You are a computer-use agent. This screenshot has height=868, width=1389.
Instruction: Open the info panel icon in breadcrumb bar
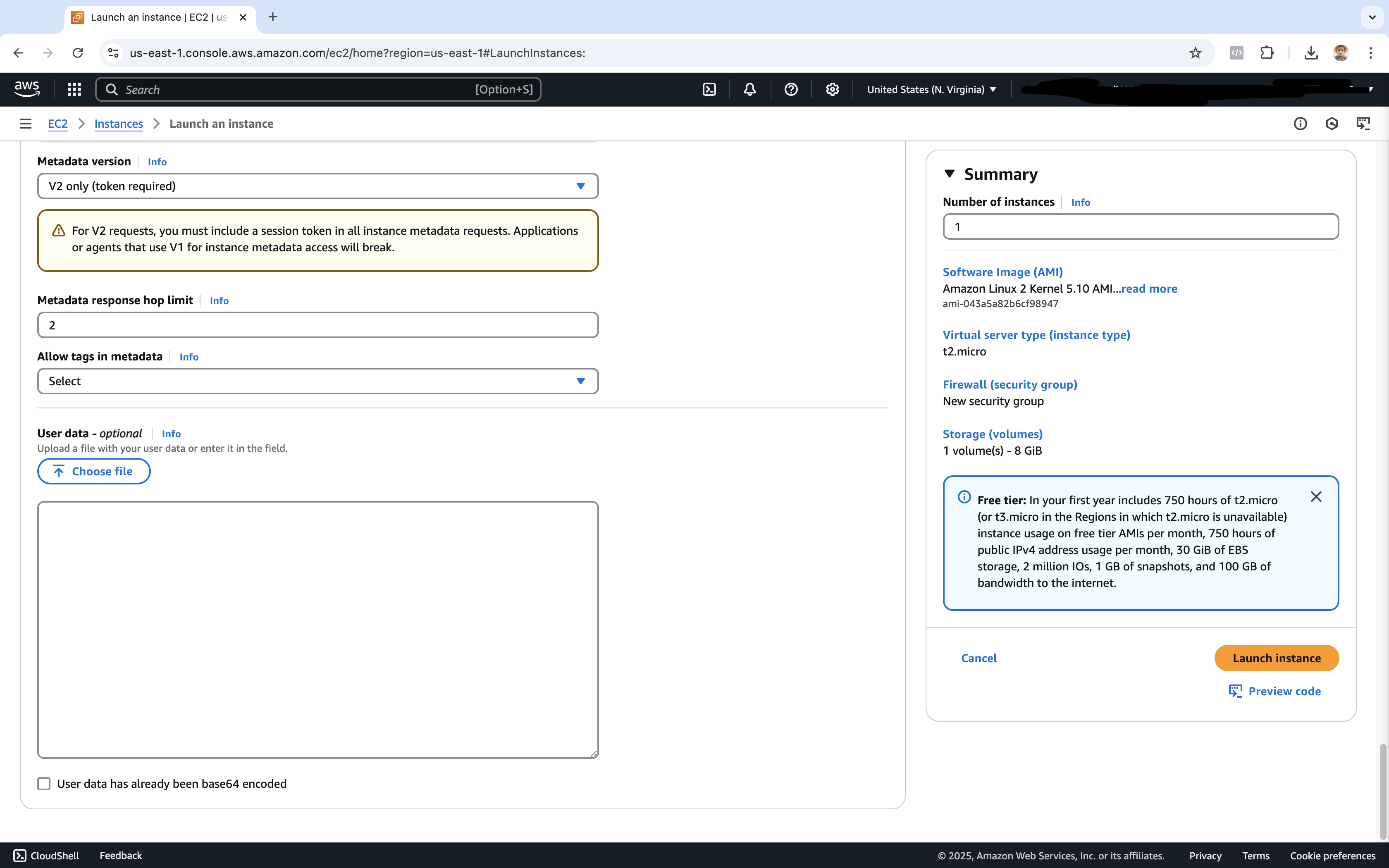tap(1300, 124)
